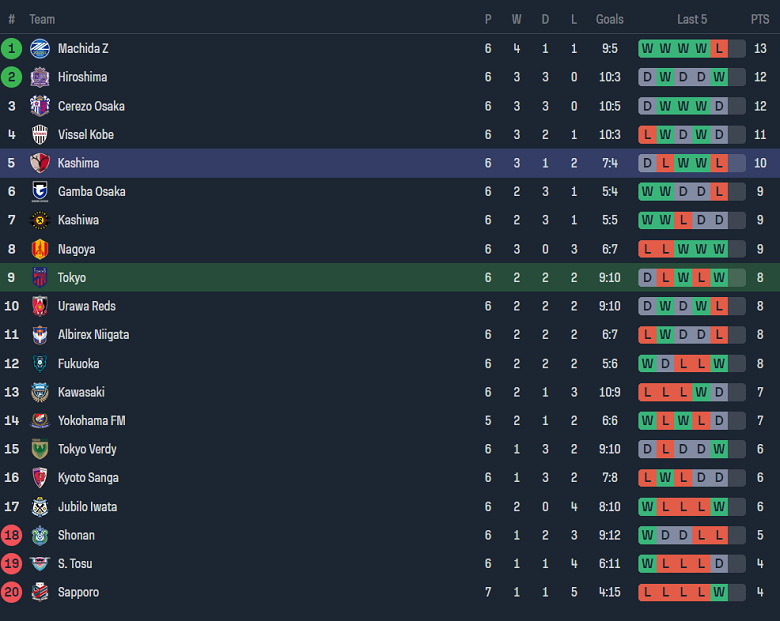
Task: Open the Tokyo team page link
Action: click(x=72, y=278)
